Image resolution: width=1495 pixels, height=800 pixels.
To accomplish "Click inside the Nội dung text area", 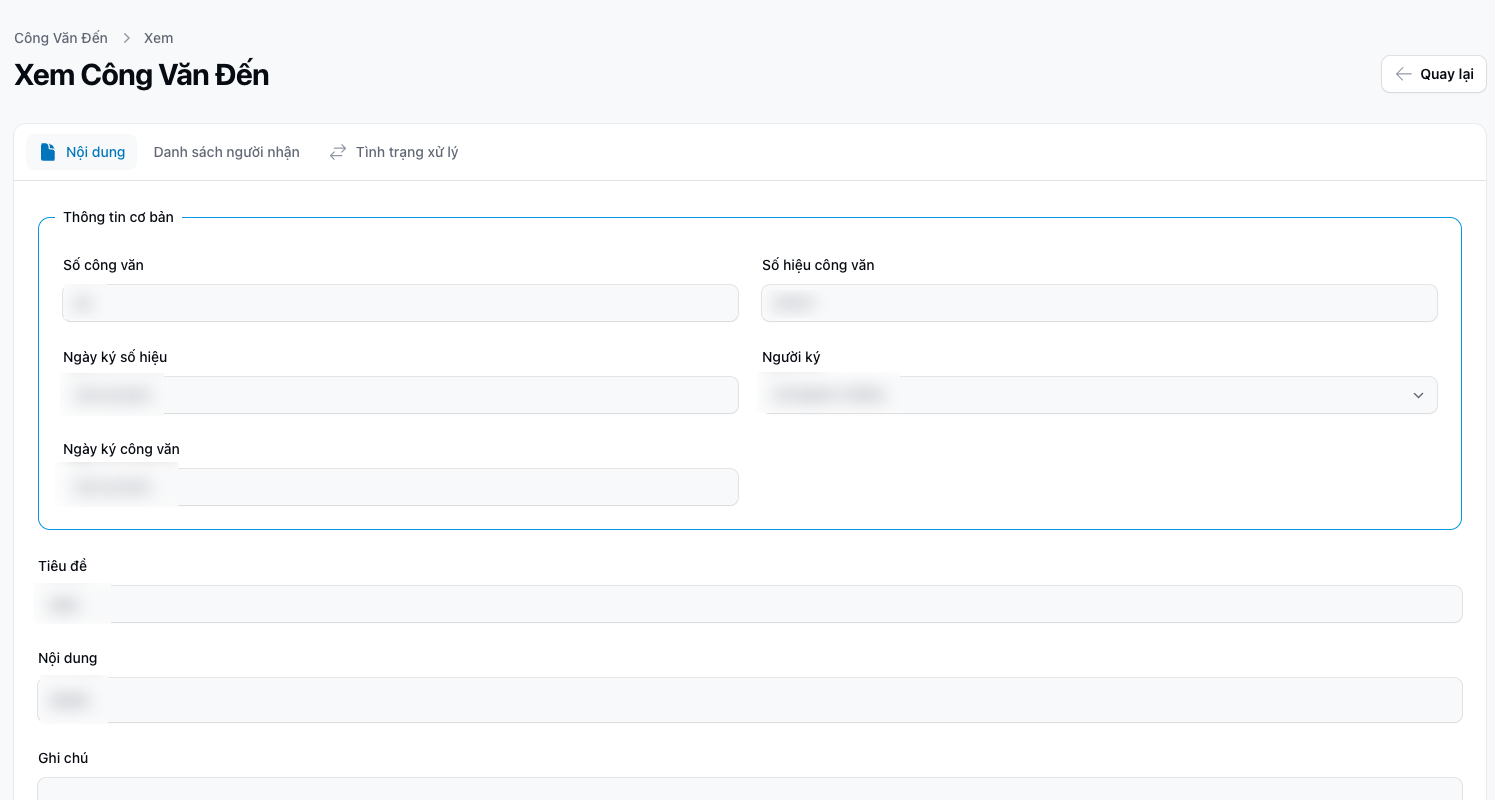I will [x=750, y=700].
